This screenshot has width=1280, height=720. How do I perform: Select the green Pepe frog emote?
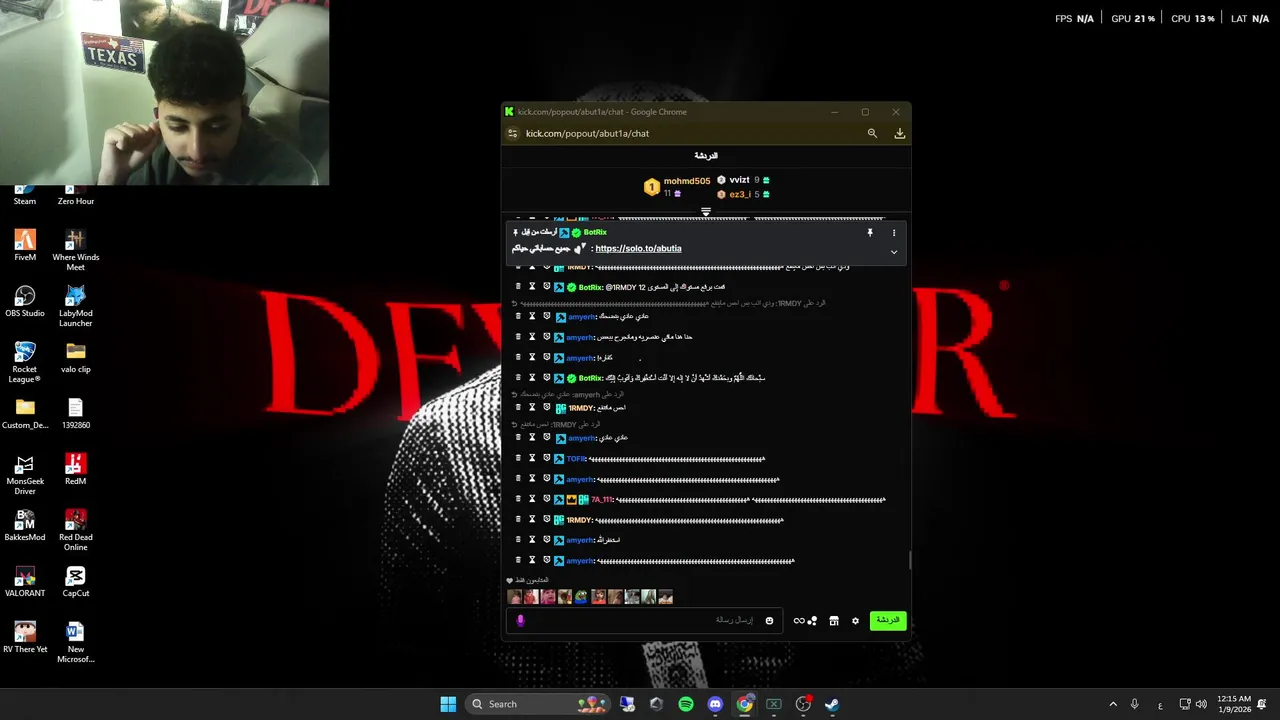(x=581, y=597)
